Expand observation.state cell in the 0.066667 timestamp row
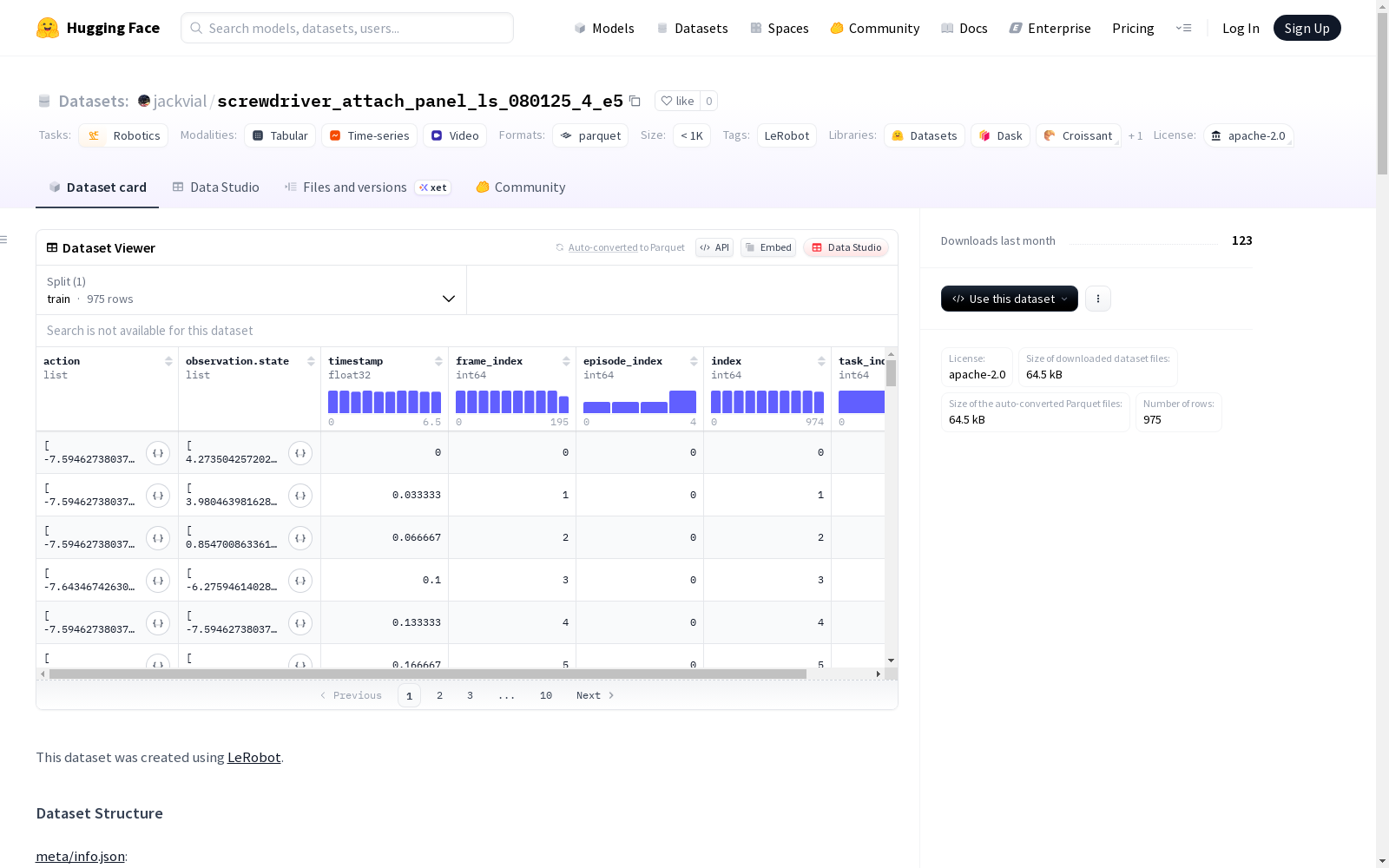1389x868 pixels. (300, 538)
